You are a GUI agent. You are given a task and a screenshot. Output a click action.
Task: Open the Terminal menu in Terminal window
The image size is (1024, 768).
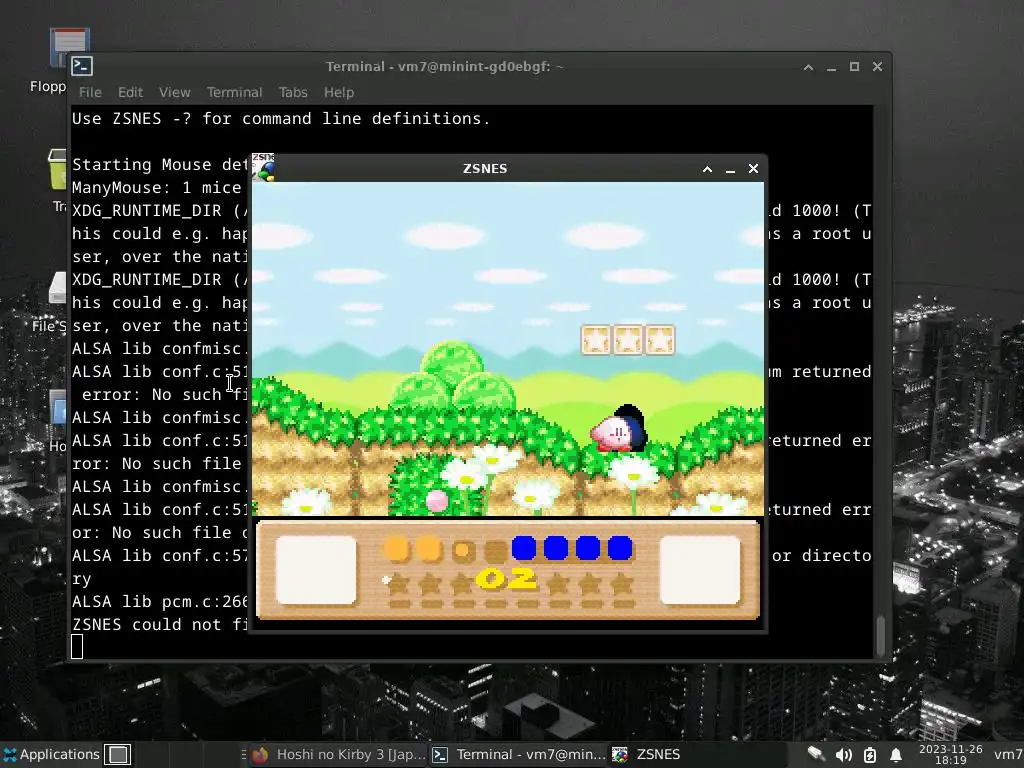[x=234, y=92]
